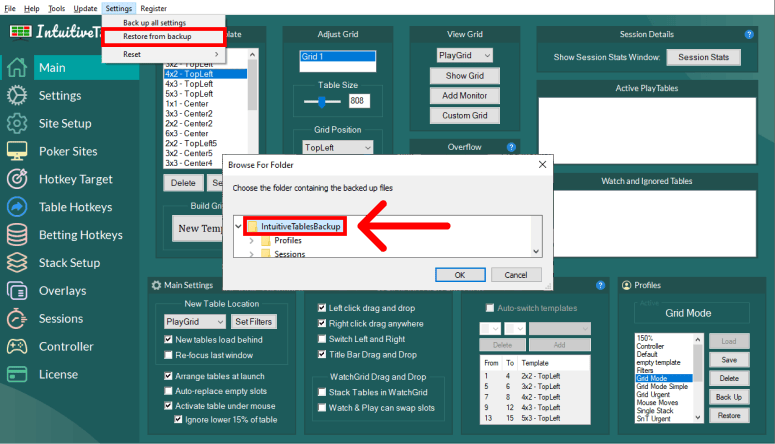The image size is (775, 444).
Task: Confirm folder with OK button
Action: point(460,275)
